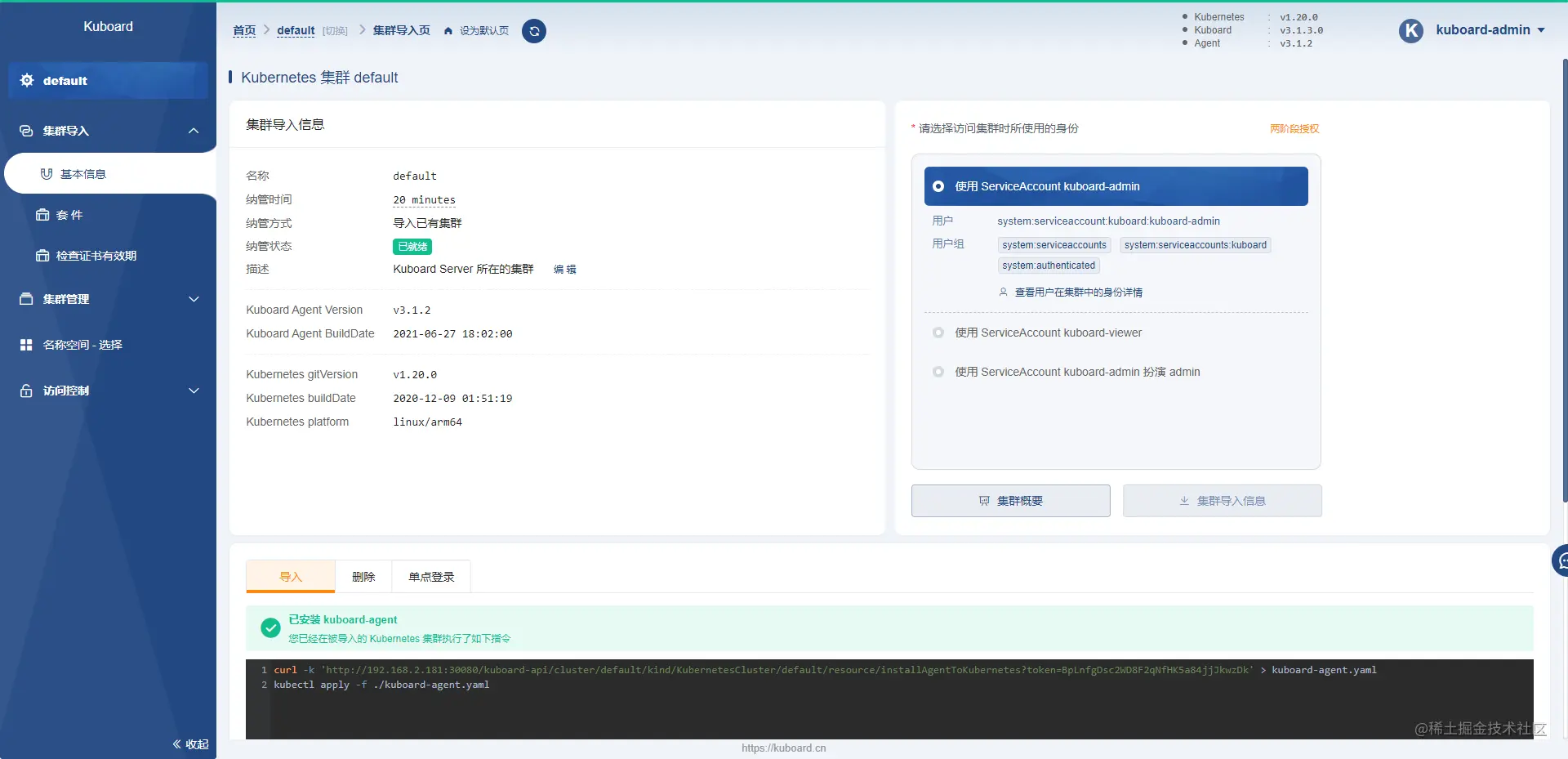Screen dimensions: 1568x759
Task: Select ServiceAccount kuboard-viewer radio option
Action: click(938, 333)
